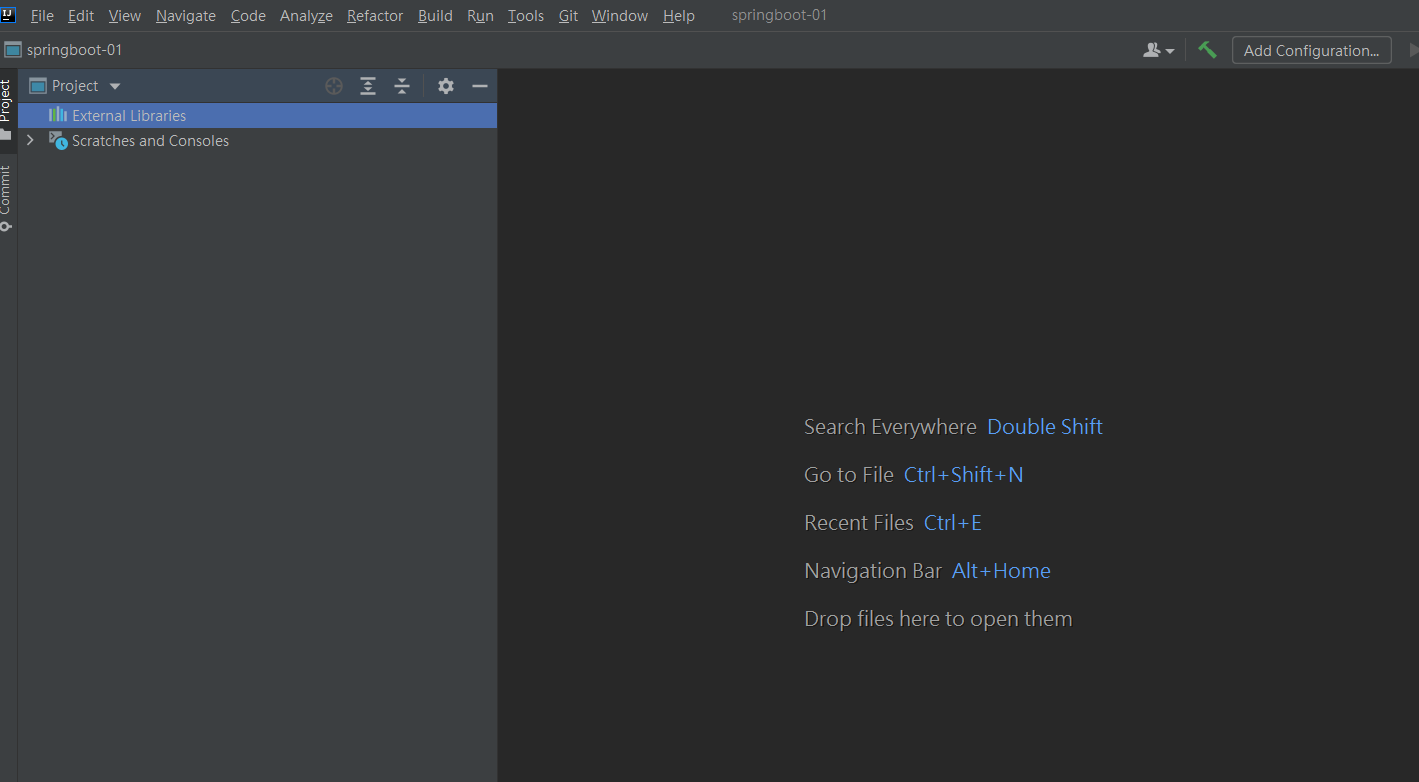Expand Scratches and Consoles node

tap(30, 141)
